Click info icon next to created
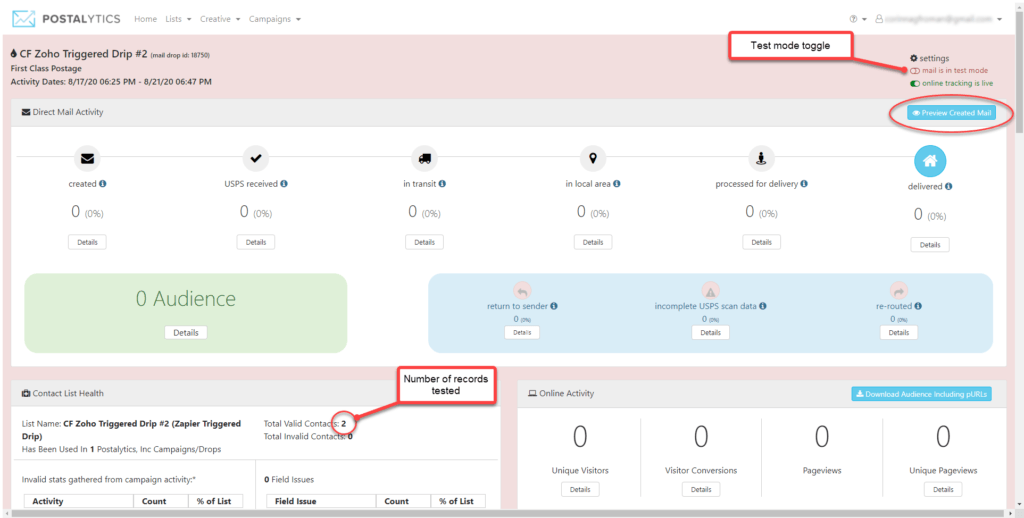Viewport: 1024px width, 518px height. 103,184
